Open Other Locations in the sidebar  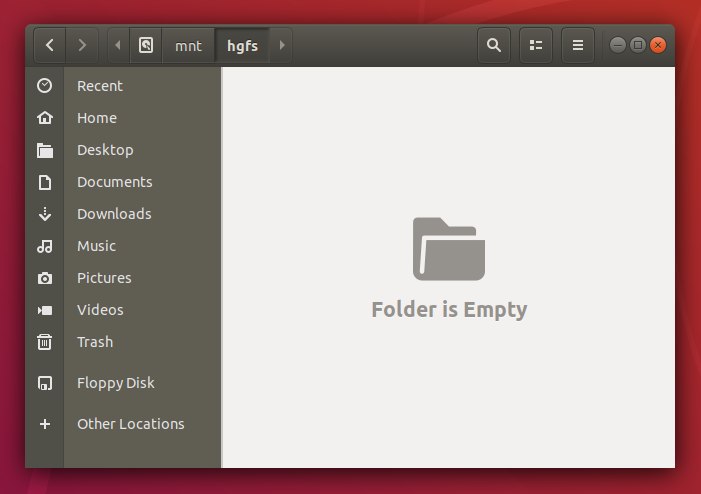(131, 424)
